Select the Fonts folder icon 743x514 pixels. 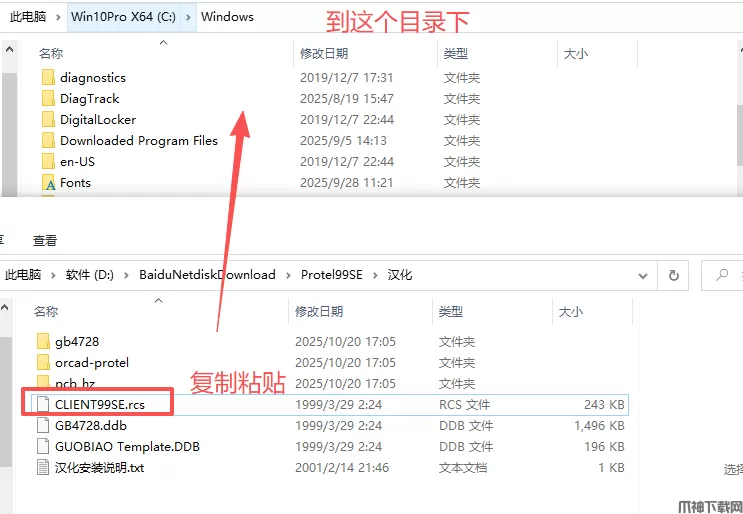coord(48,182)
